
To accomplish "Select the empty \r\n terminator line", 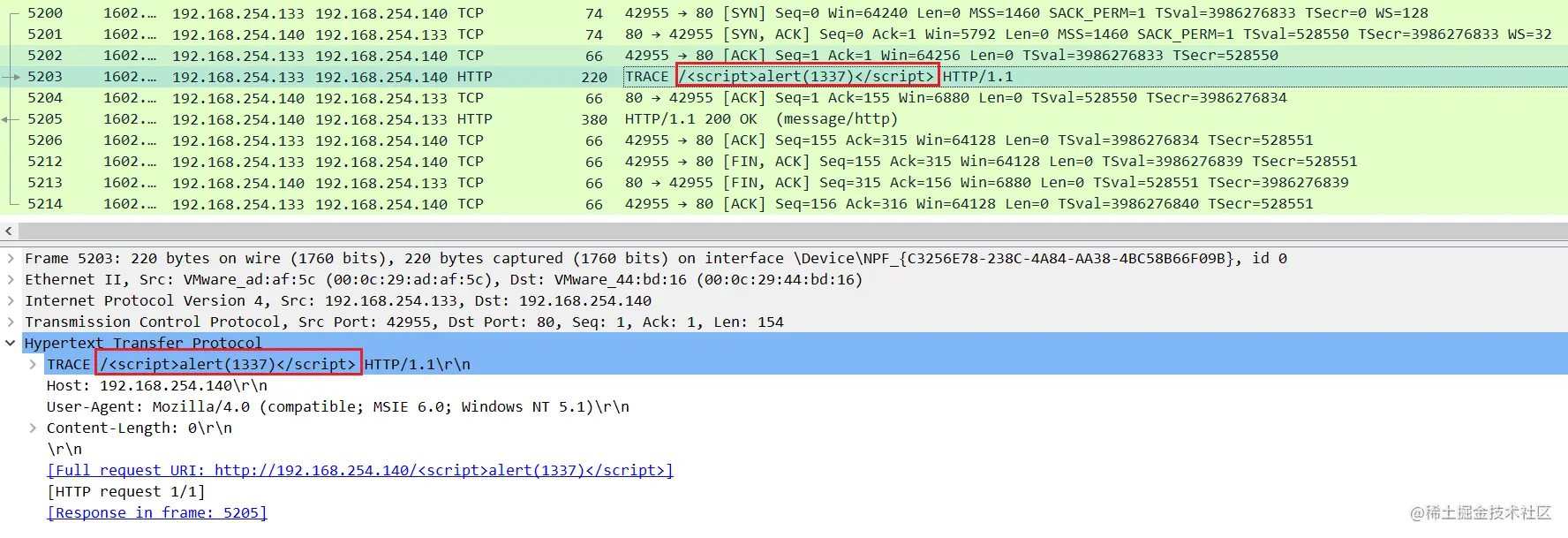I will point(64,450).
